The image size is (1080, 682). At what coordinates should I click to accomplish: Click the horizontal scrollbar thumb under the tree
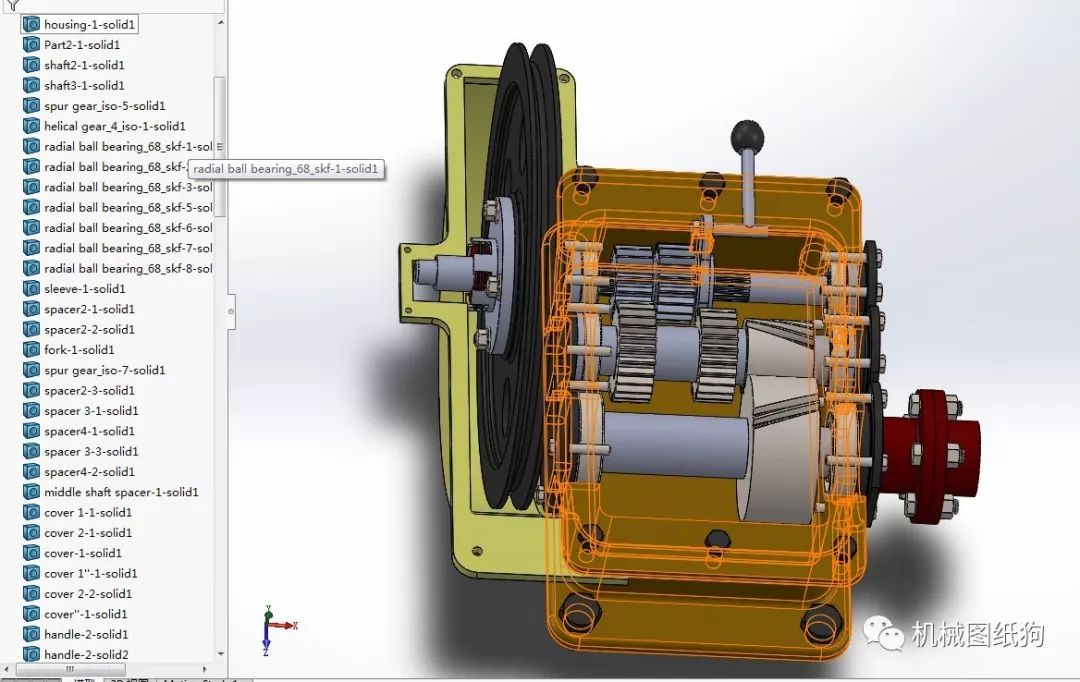[70, 669]
